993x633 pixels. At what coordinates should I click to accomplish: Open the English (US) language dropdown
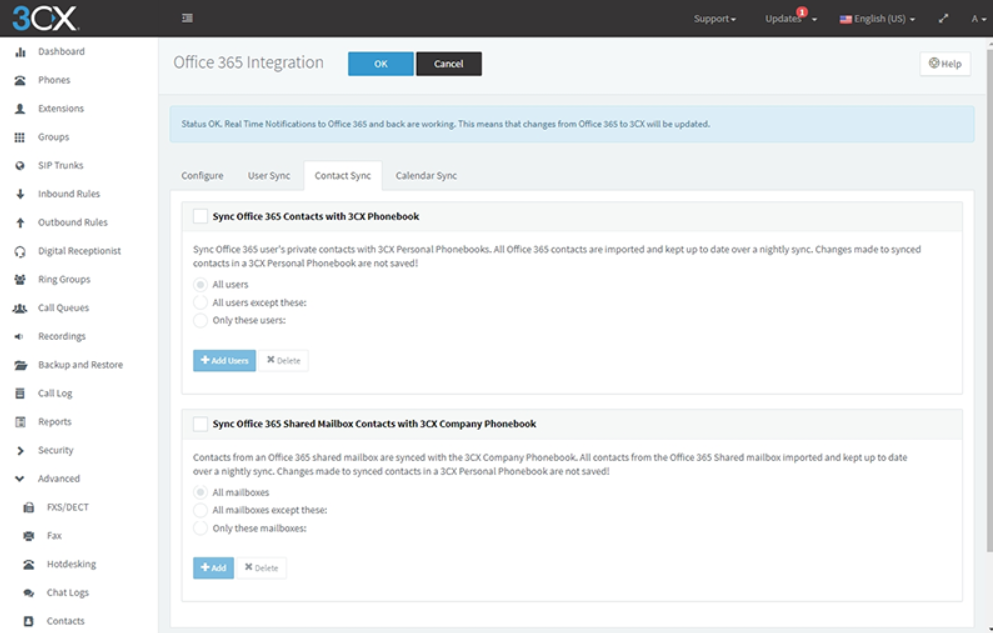click(878, 19)
